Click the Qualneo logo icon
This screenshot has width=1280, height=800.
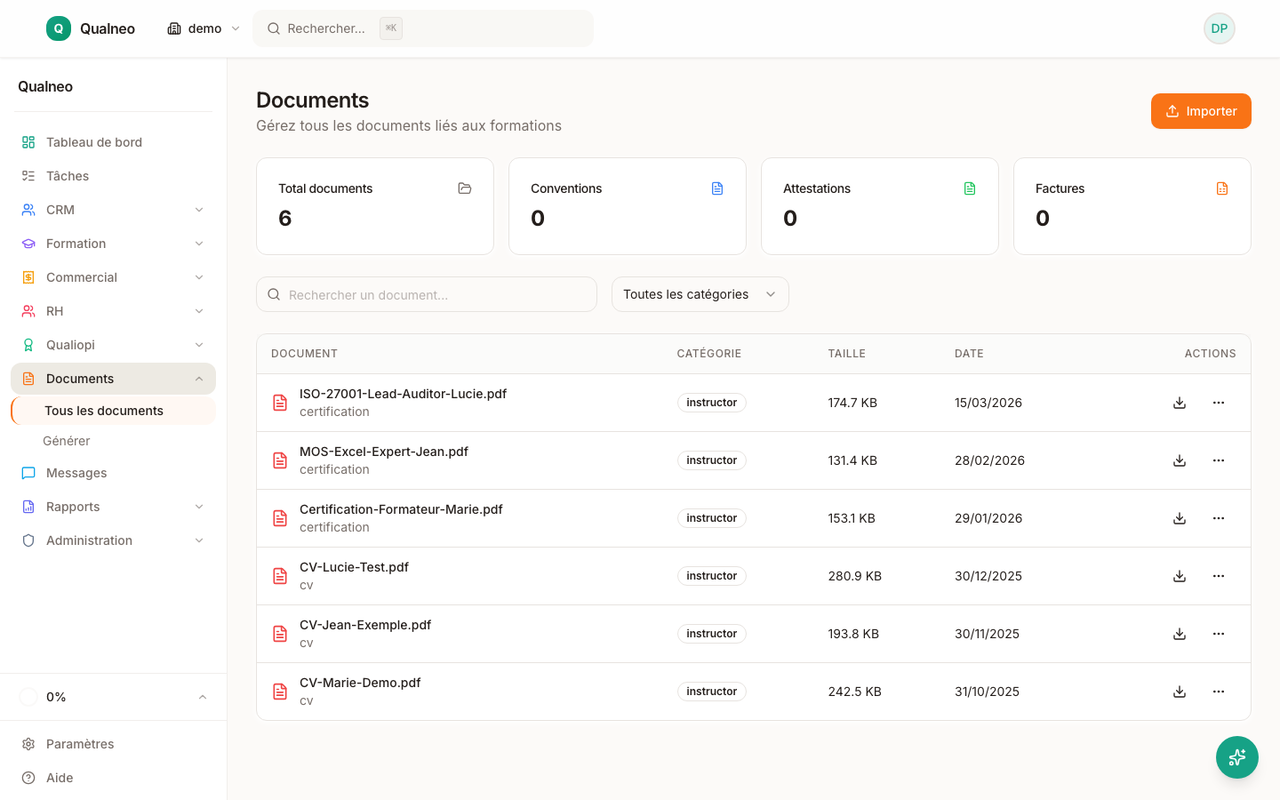click(x=58, y=28)
